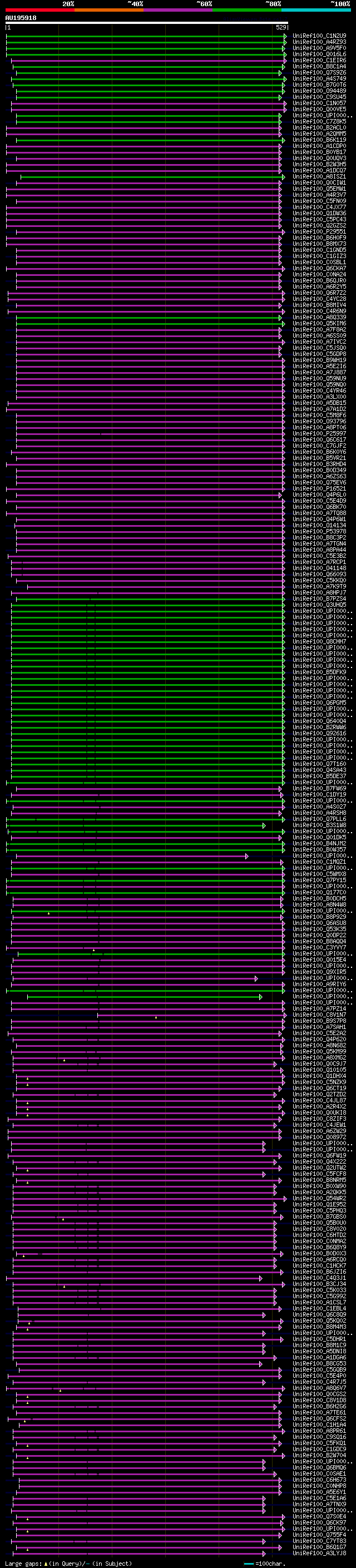Image resolution: width=356 pixels, height=1568 pixels.
Task: Click label UniRef100_Q00VE5
Action: tap(319, 110)
